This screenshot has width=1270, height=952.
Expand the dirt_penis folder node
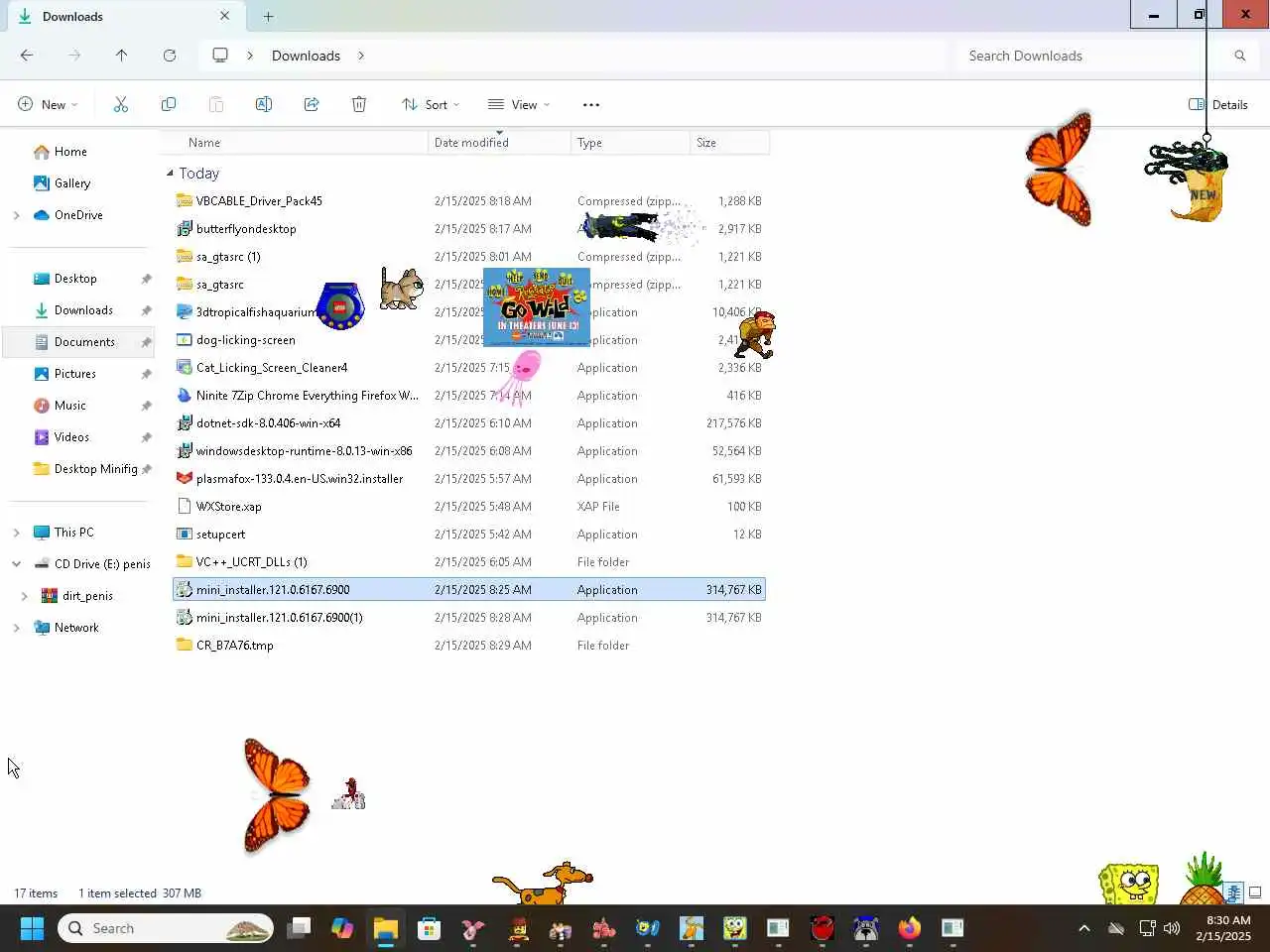click(25, 596)
